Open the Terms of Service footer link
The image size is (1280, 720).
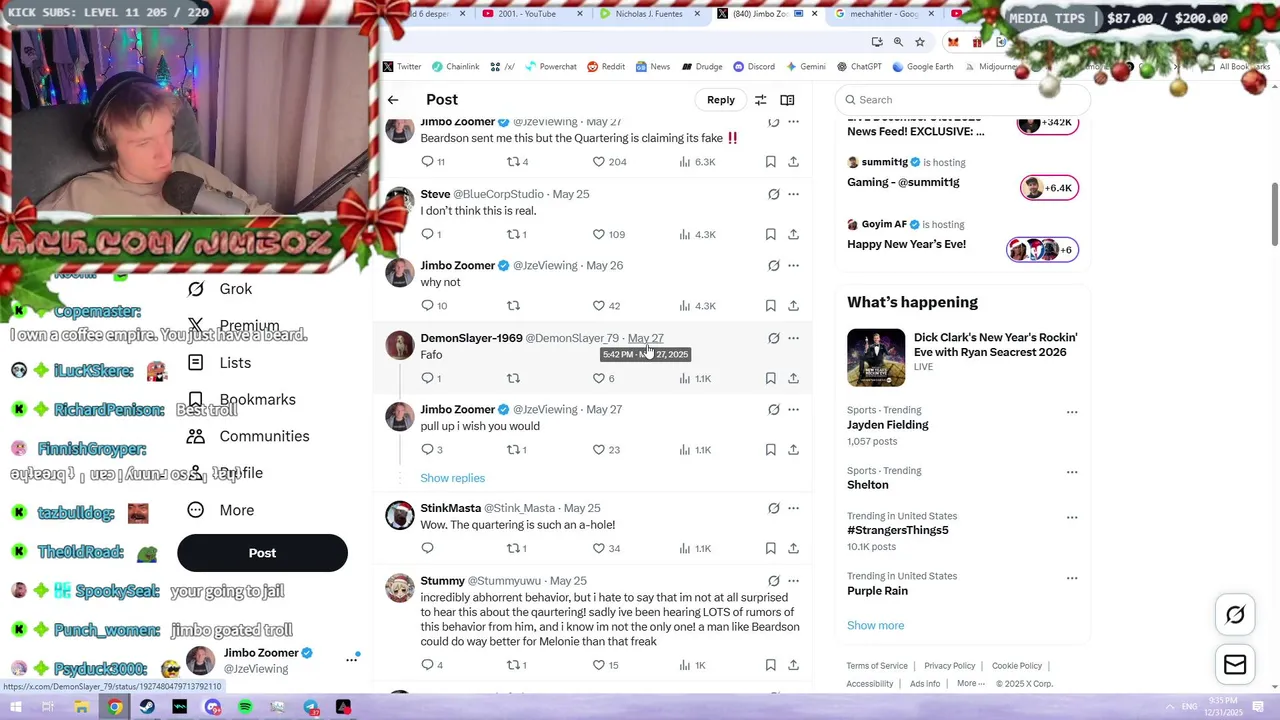pyautogui.click(x=877, y=666)
